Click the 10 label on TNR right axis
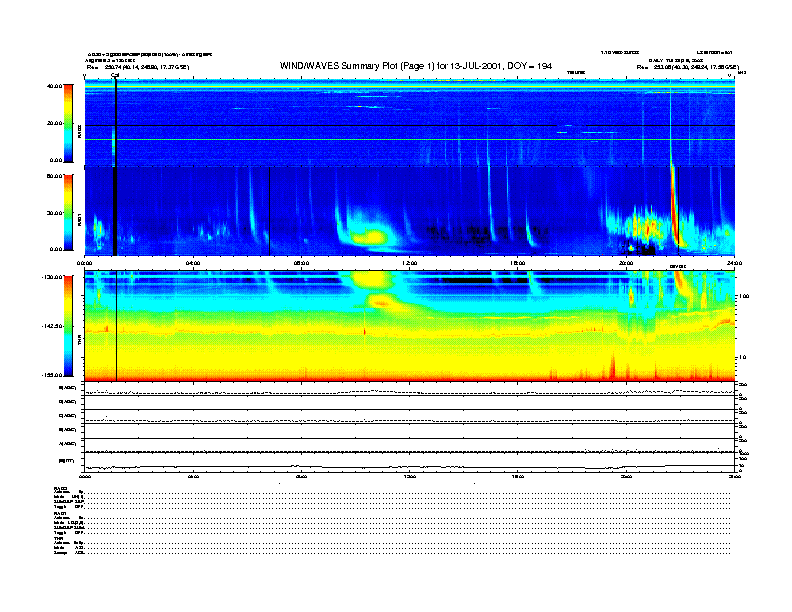The width and height of the screenshot is (792, 612). coord(742,358)
